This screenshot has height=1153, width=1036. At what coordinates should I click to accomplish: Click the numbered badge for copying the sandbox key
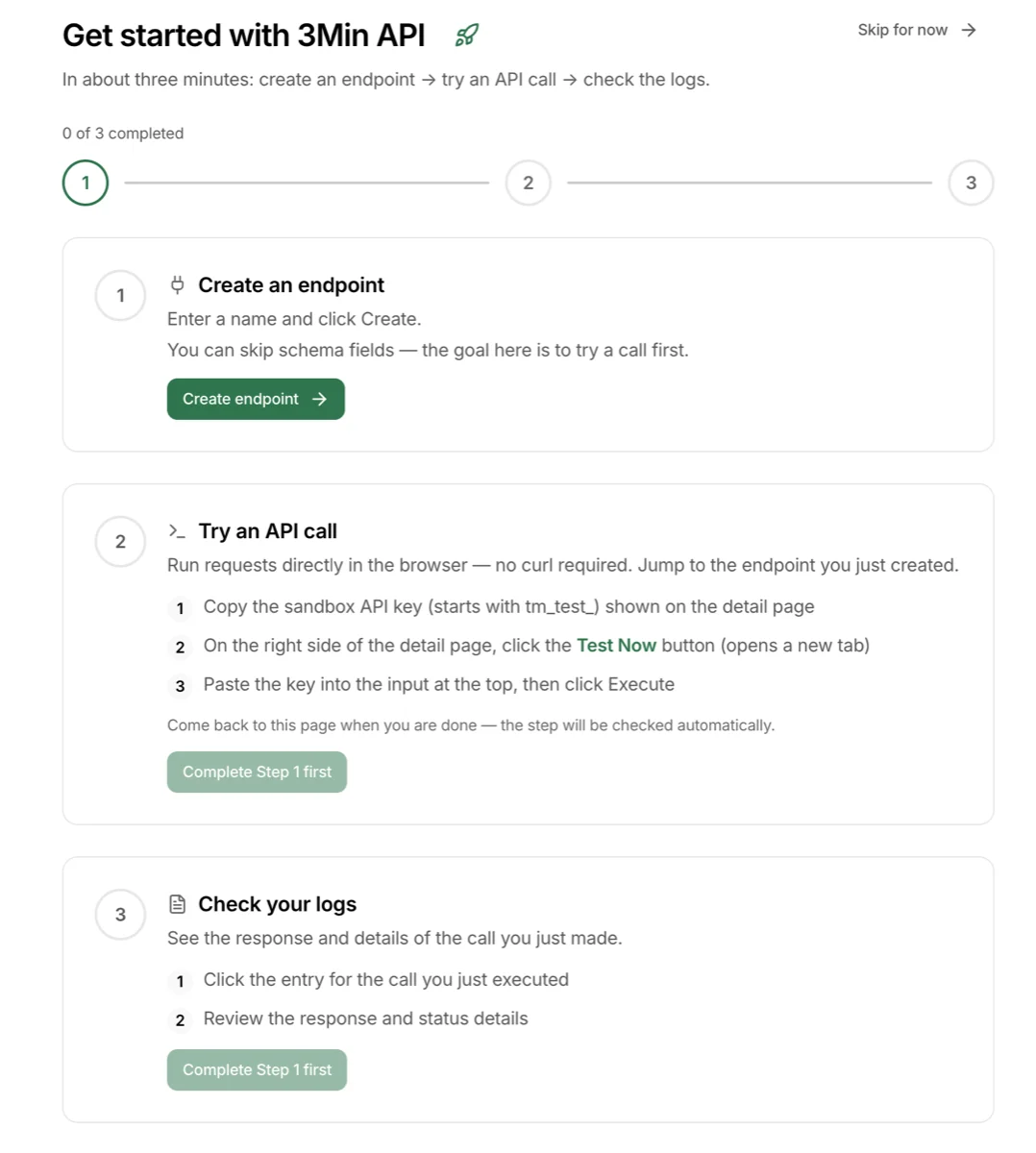(180, 608)
